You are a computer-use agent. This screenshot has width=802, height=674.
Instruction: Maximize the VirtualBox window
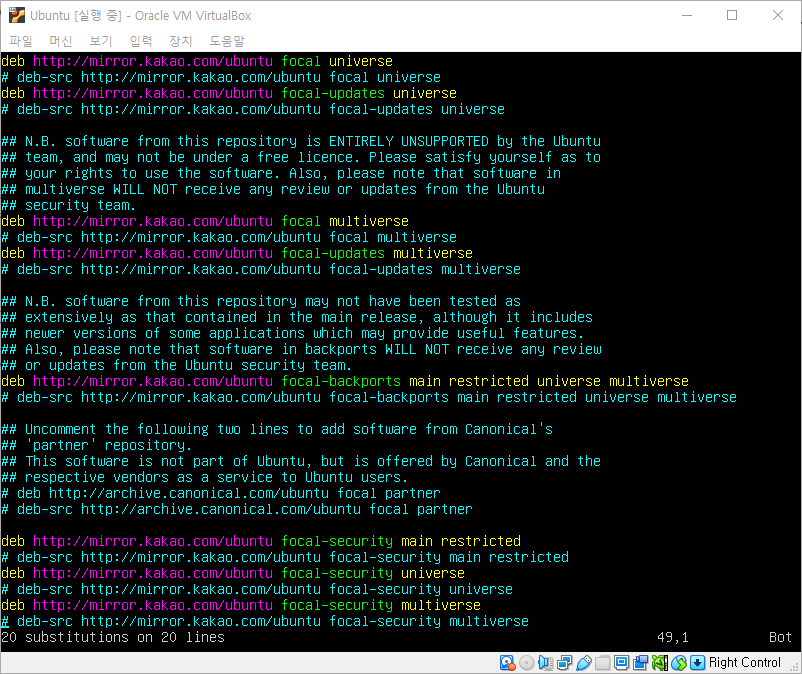(x=732, y=15)
